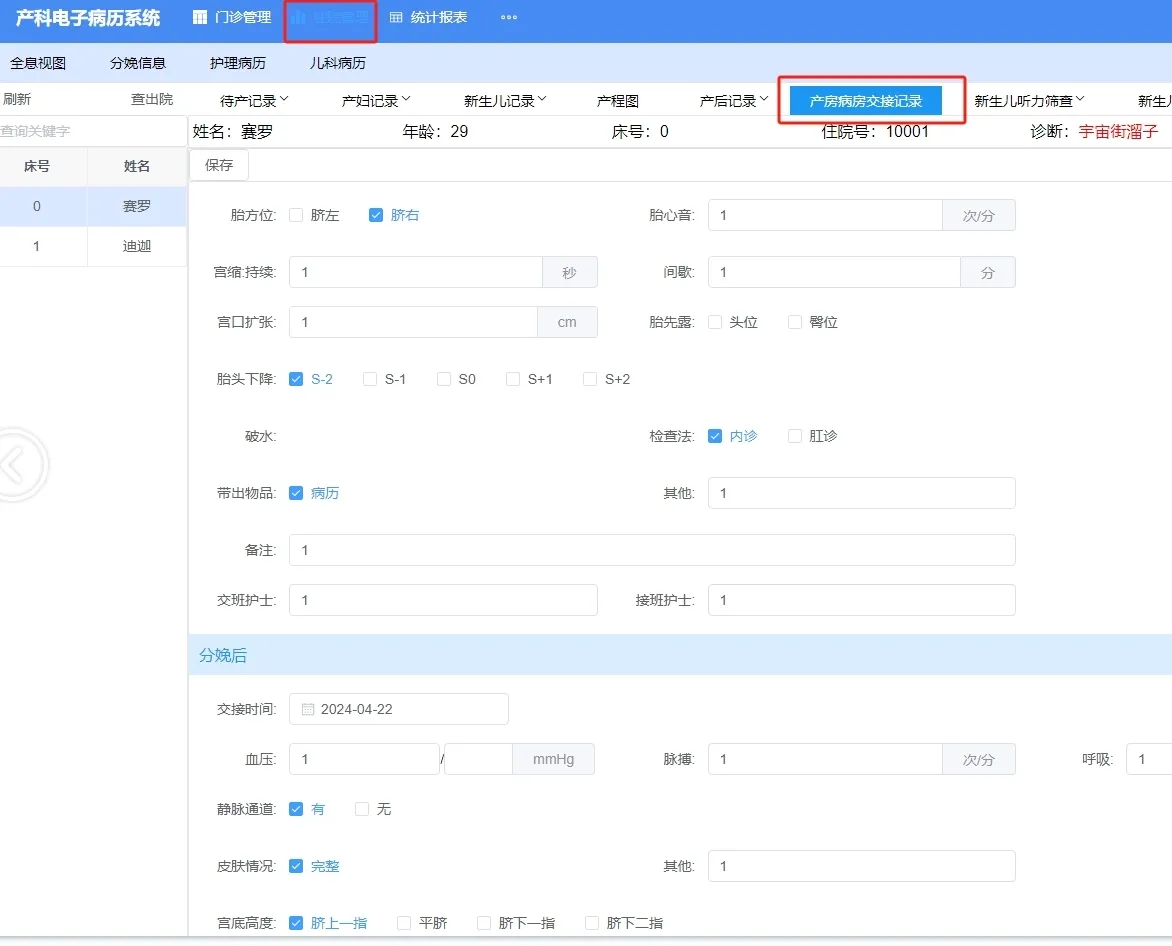Image resolution: width=1172 pixels, height=946 pixels.
Task: Expand the 产后记录 dropdown menu
Action: 734,100
